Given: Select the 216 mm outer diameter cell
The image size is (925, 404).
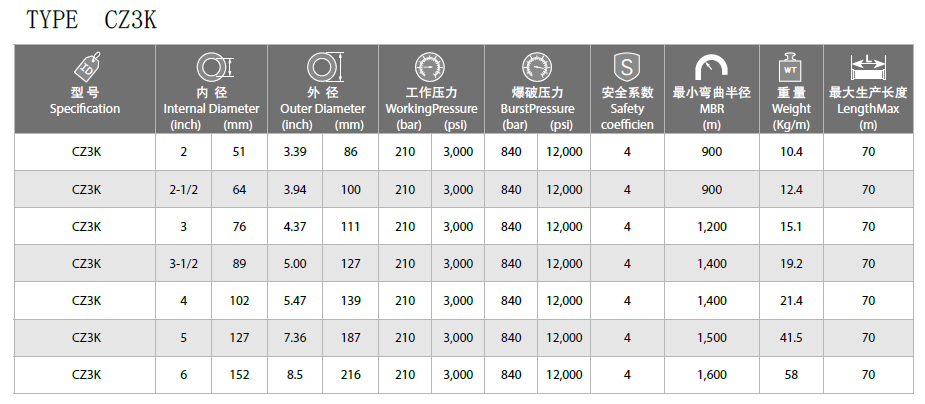Looking at the screenshot, I should 350,374.
